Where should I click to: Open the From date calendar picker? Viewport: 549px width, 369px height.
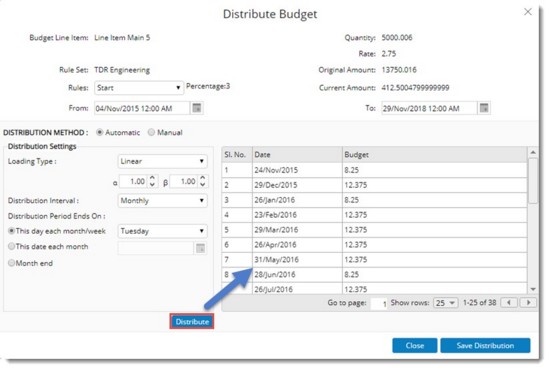click(197, 108)
